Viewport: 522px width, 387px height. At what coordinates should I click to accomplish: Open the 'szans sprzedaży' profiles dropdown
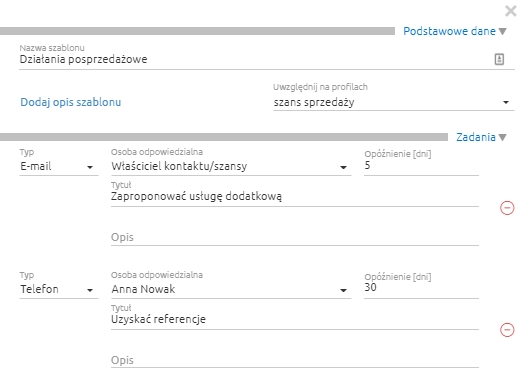tap(394, 102)
